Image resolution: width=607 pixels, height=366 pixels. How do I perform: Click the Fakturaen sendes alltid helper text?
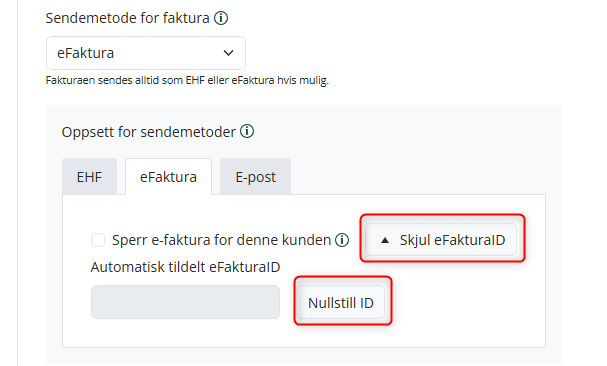(187, 80)
